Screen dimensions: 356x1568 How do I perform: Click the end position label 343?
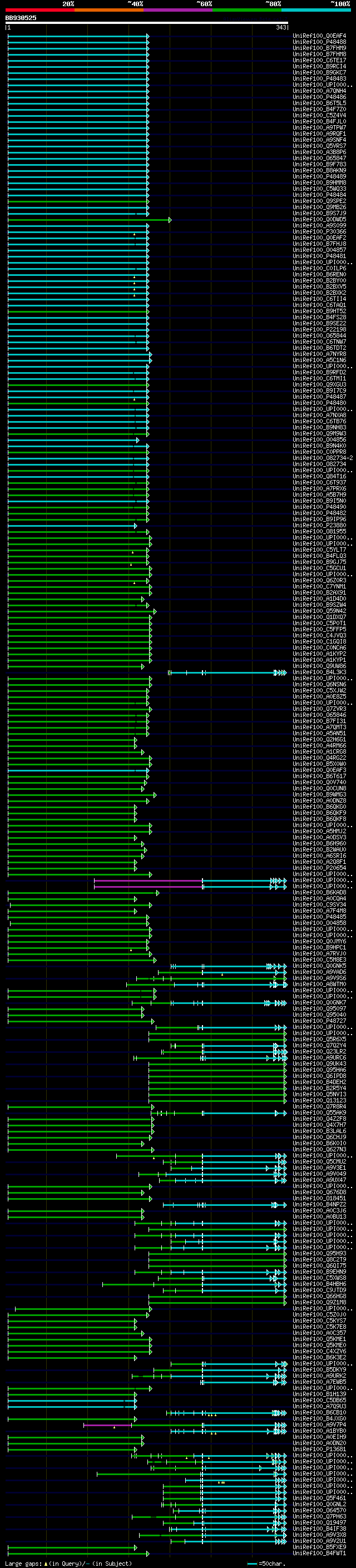pos(281,27)
